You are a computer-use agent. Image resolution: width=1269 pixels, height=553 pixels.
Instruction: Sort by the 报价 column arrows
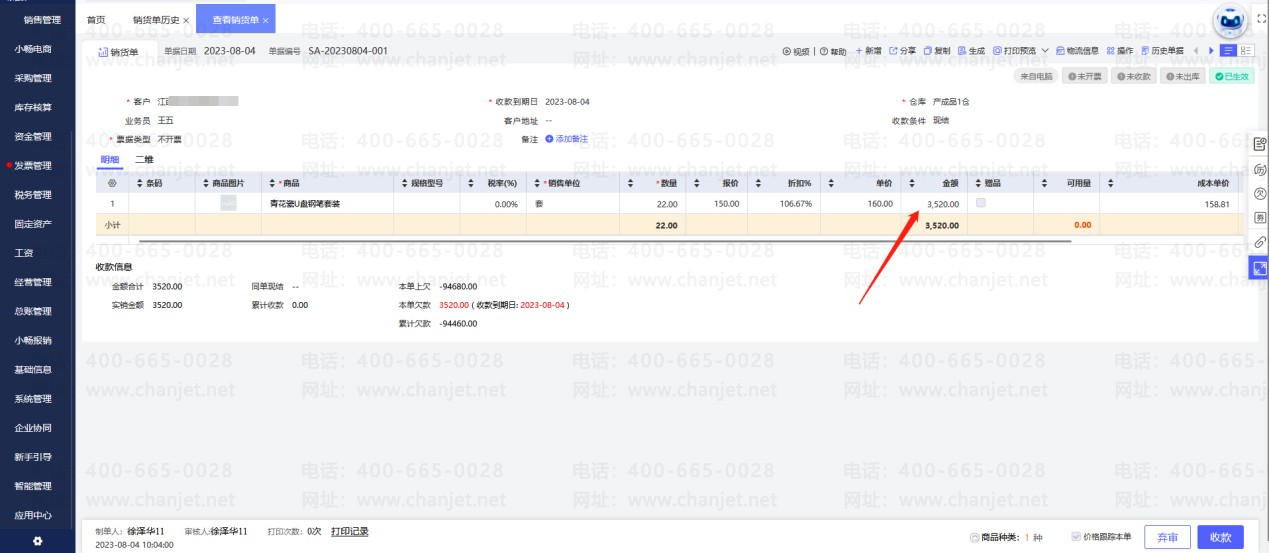pos(695,183)
